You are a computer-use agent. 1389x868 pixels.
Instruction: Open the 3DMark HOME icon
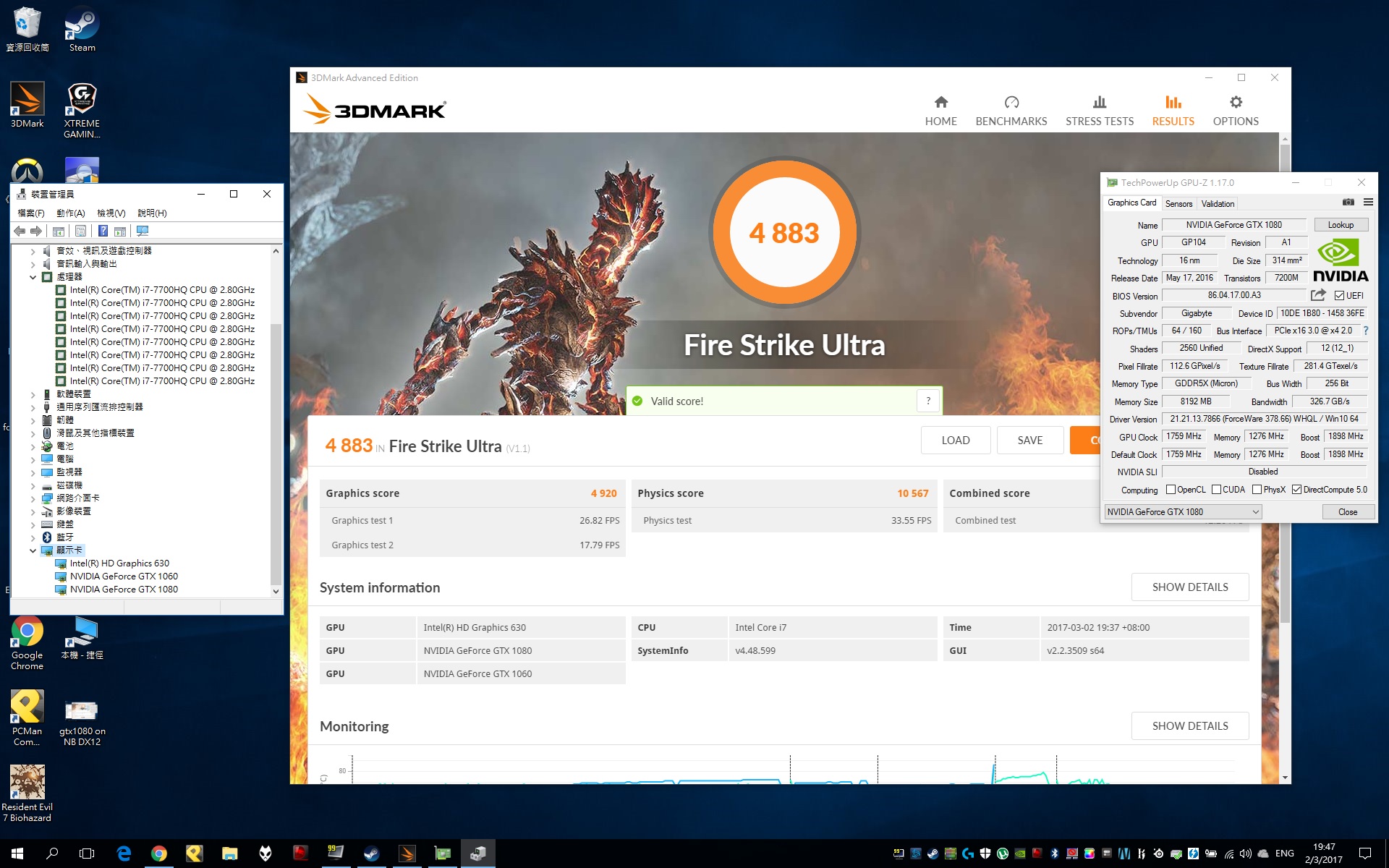click(x=940, y=102)
